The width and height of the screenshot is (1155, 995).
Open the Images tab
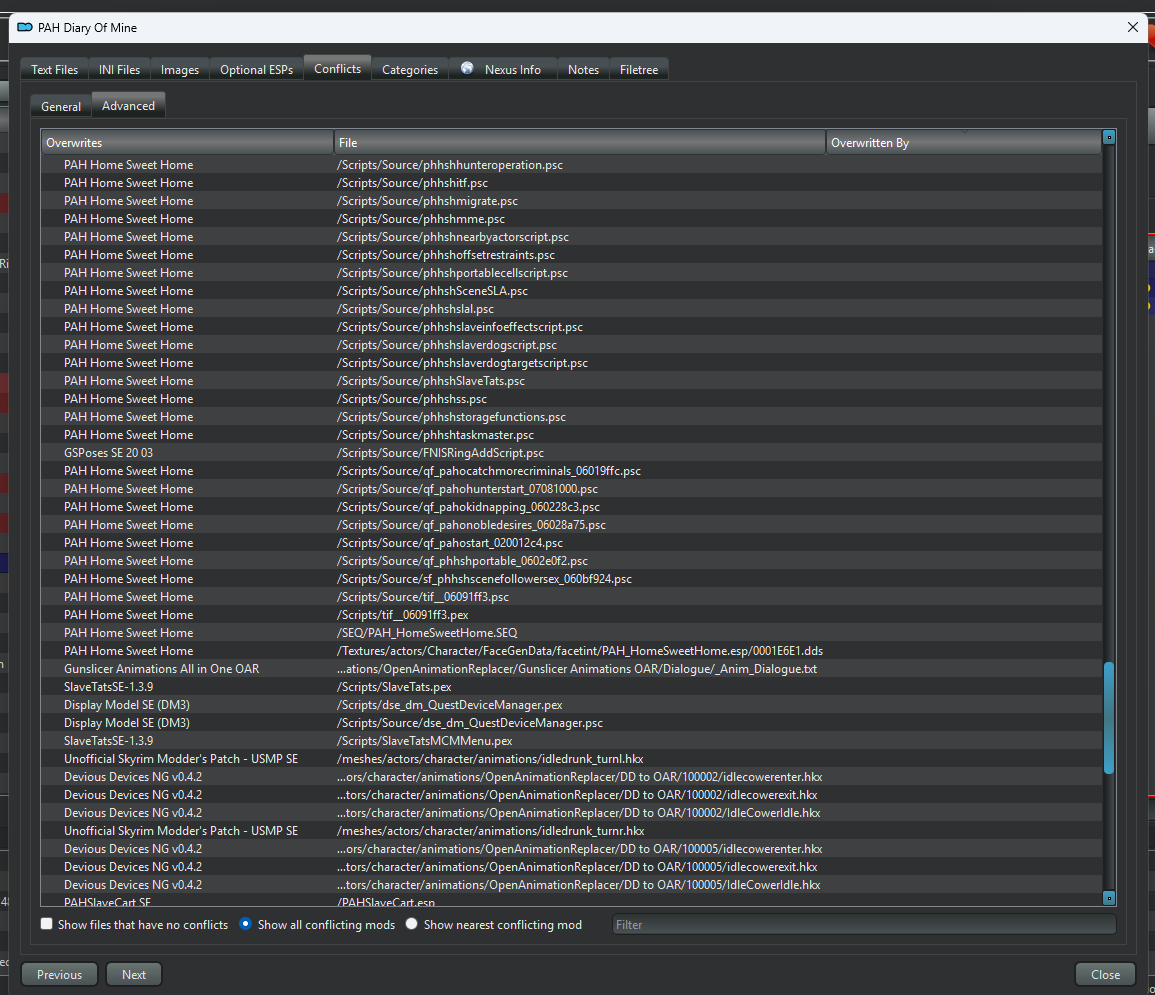pyautogui.click(x=180, y=69)
